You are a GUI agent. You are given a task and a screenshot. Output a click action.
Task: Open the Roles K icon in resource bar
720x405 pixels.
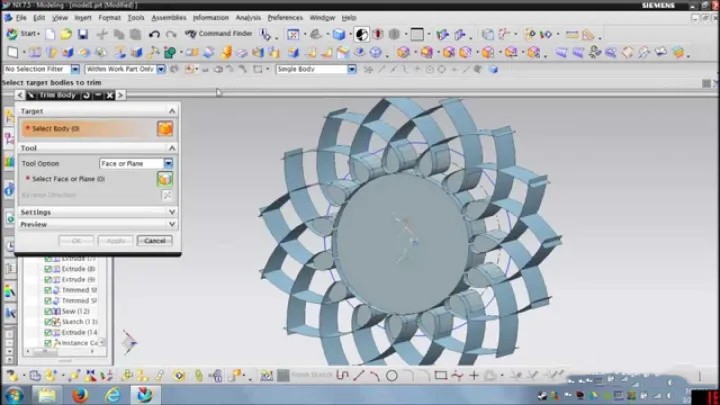10,313
